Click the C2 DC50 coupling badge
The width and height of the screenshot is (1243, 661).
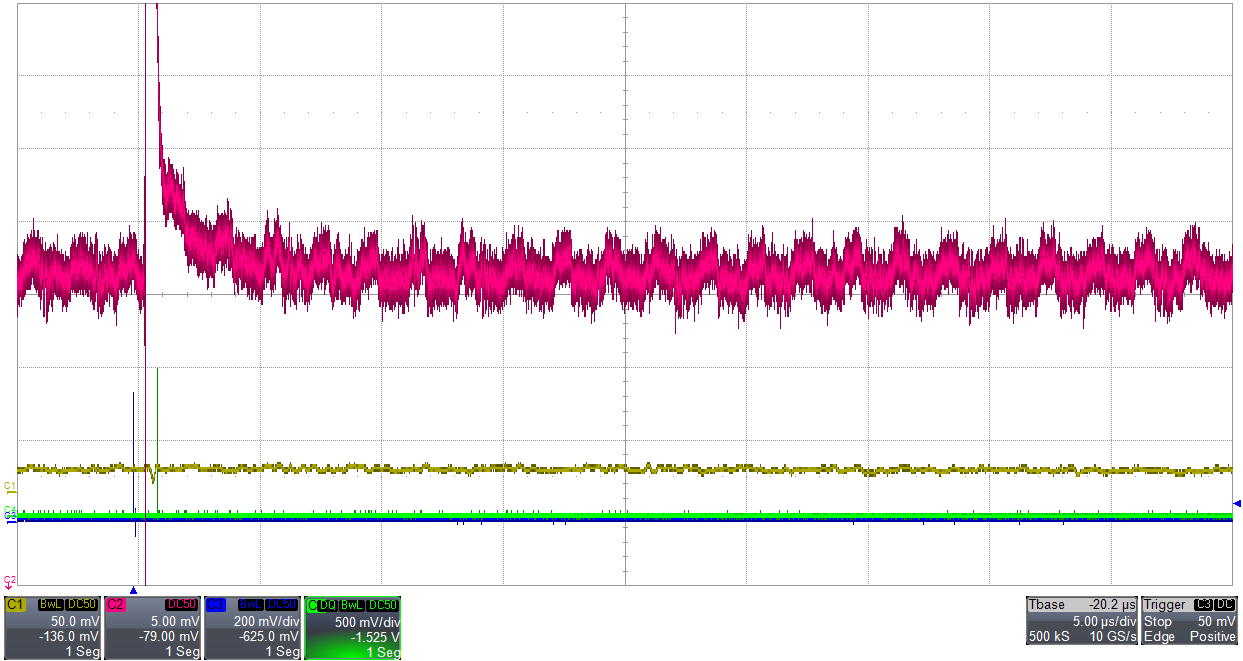[182, 605]
